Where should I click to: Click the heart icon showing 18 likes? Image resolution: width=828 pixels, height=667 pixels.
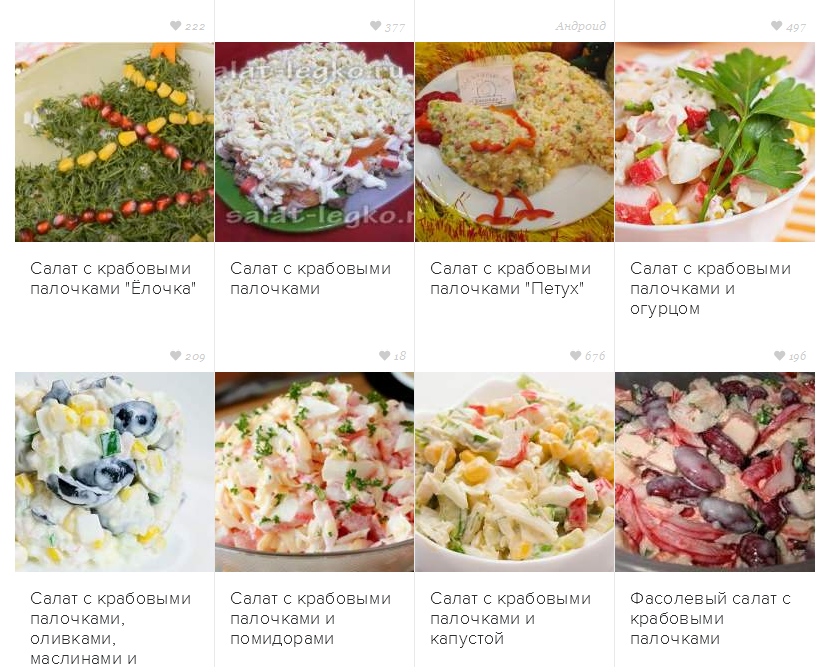(x=384, y=356)
